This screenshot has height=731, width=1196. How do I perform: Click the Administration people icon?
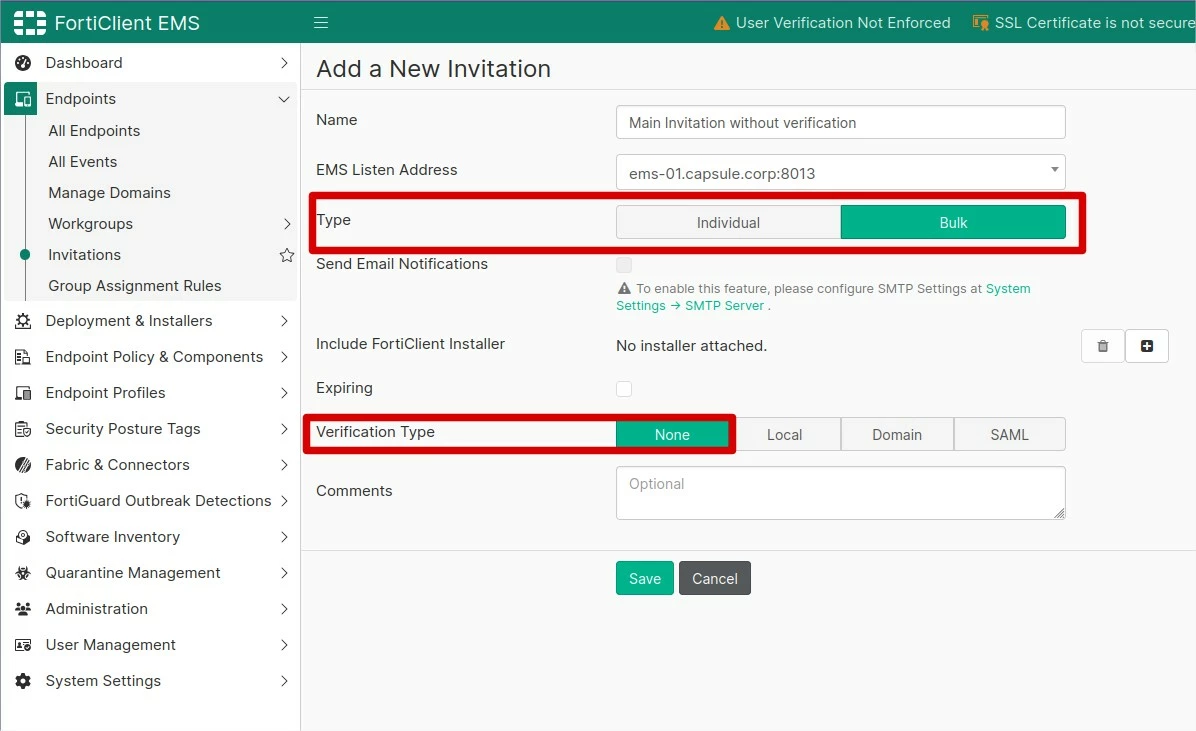click(23, 609)
